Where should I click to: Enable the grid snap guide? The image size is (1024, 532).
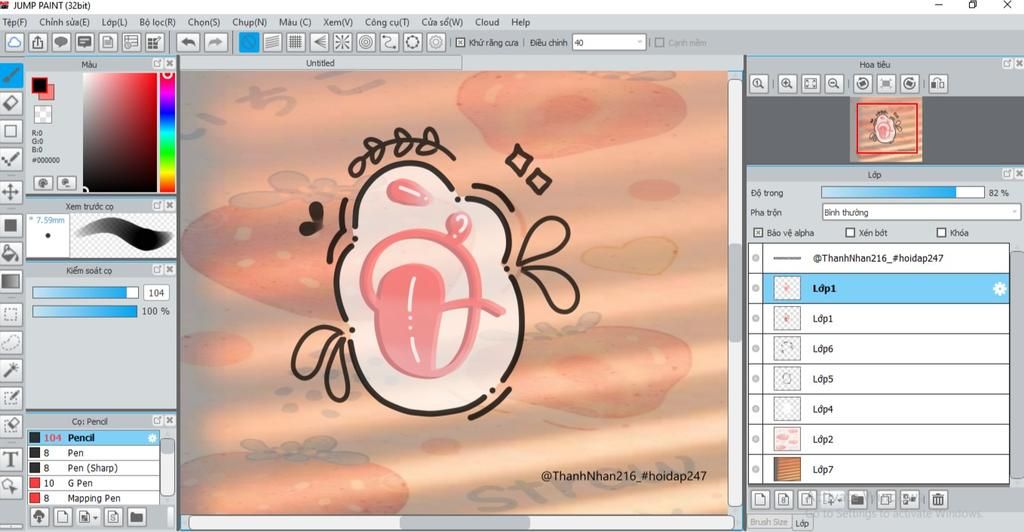pos(296,43)
